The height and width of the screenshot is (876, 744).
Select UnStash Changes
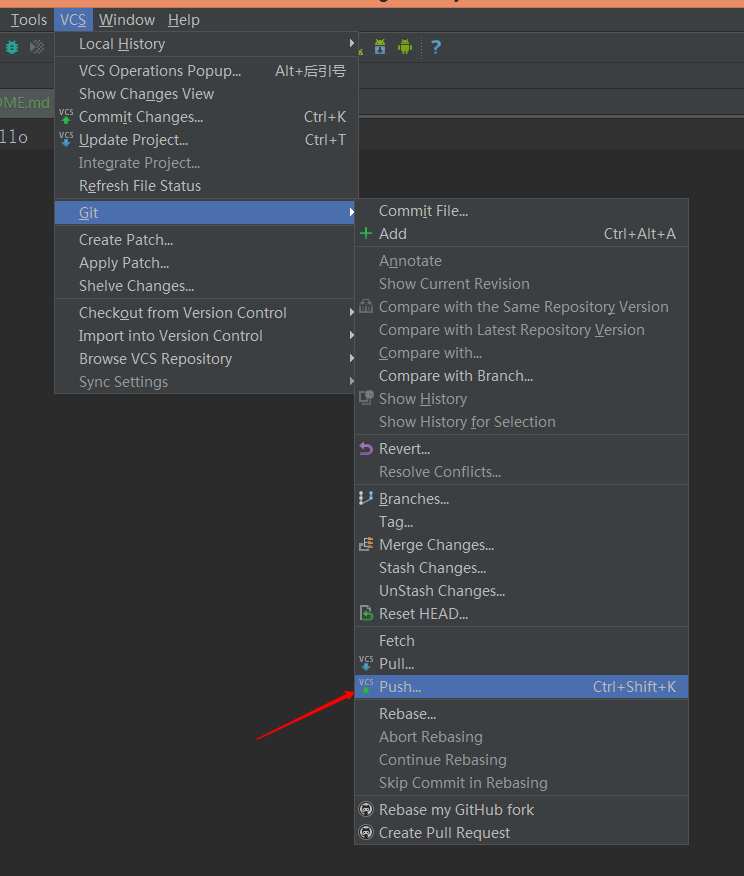521,591
